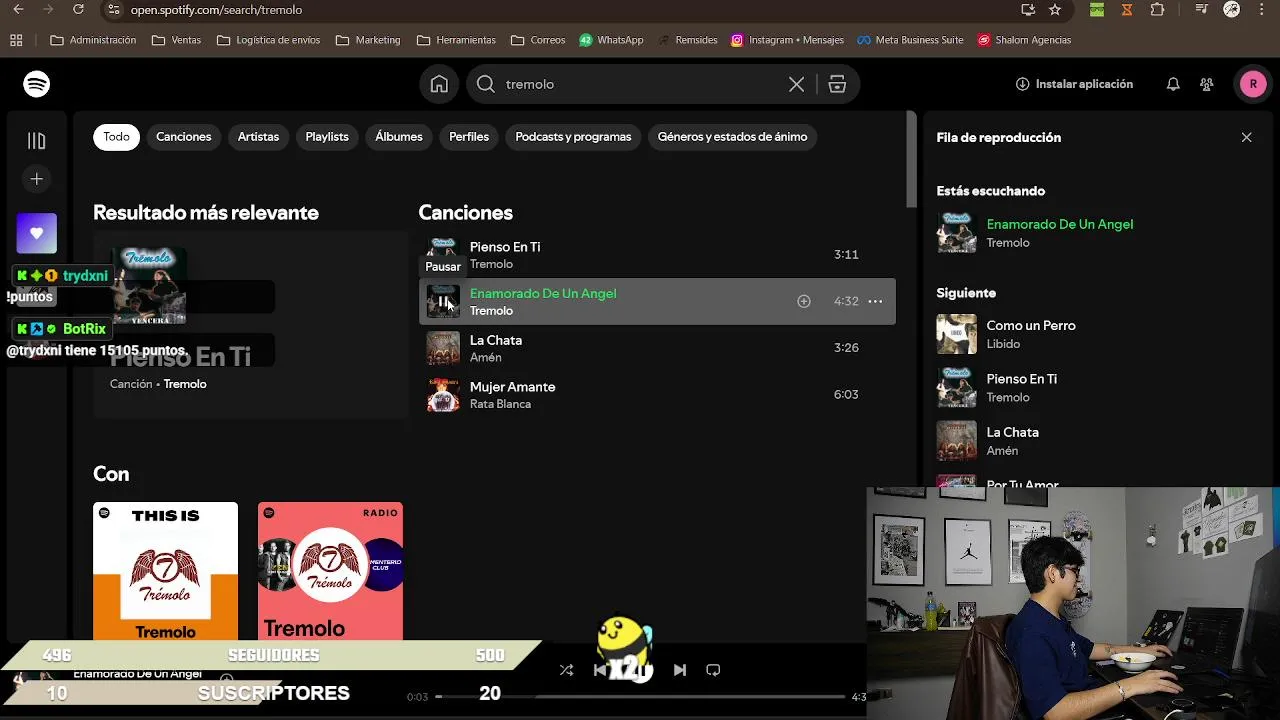This screenshot has height=720, width=1280.
Task: Open Rata Blanca artist link
Action: [500, 404]
